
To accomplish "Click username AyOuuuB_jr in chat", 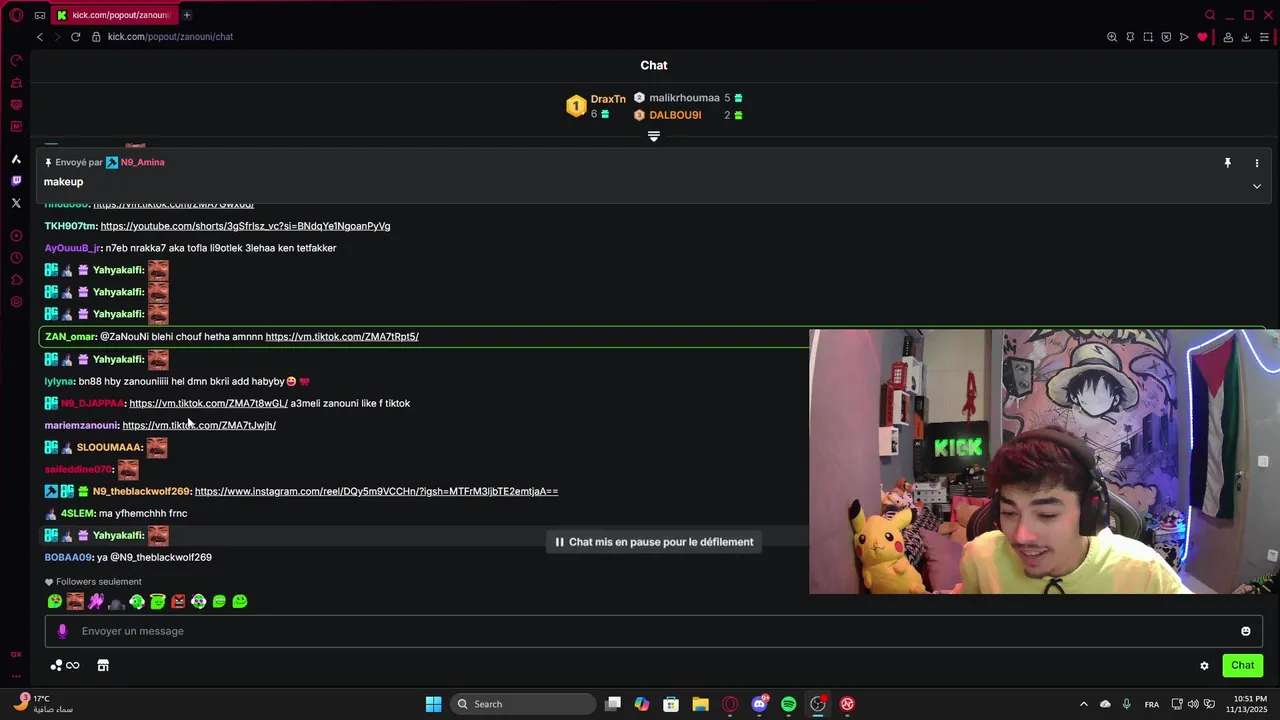I will [72, 248].
